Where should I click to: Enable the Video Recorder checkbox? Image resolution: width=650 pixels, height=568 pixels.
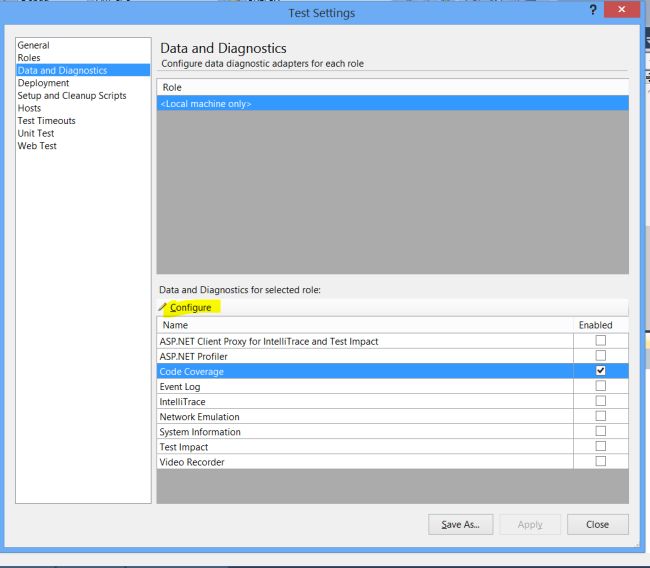pyautogui.click(x=600, y=461)
